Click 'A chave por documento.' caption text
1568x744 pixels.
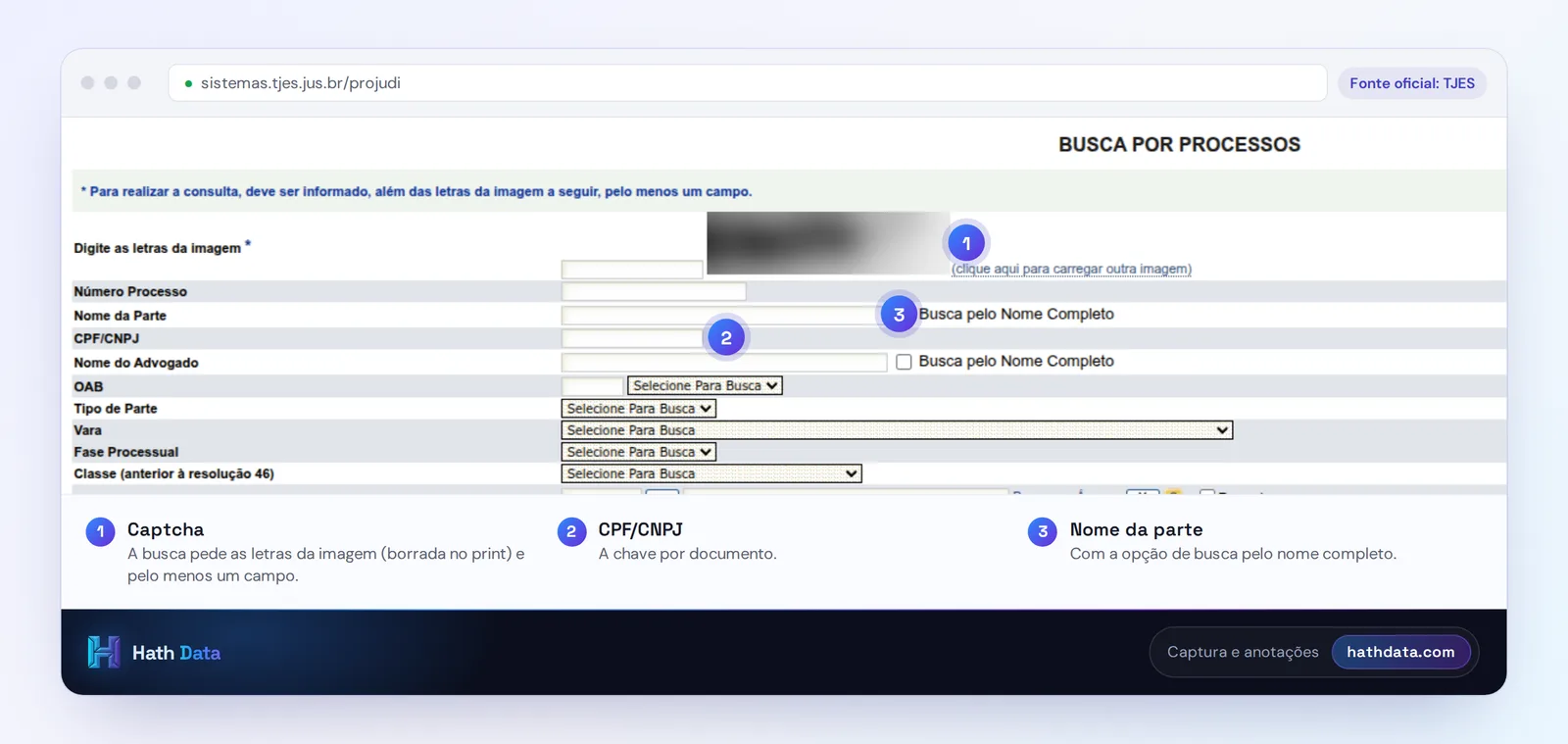click(x=687, y=554)
